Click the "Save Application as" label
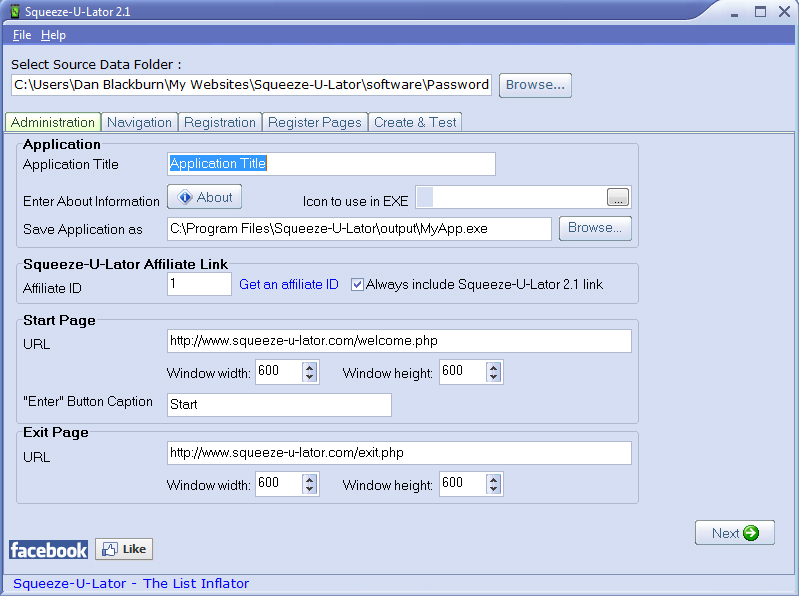This screenshot has width=800, height=596. coord(83,230)
